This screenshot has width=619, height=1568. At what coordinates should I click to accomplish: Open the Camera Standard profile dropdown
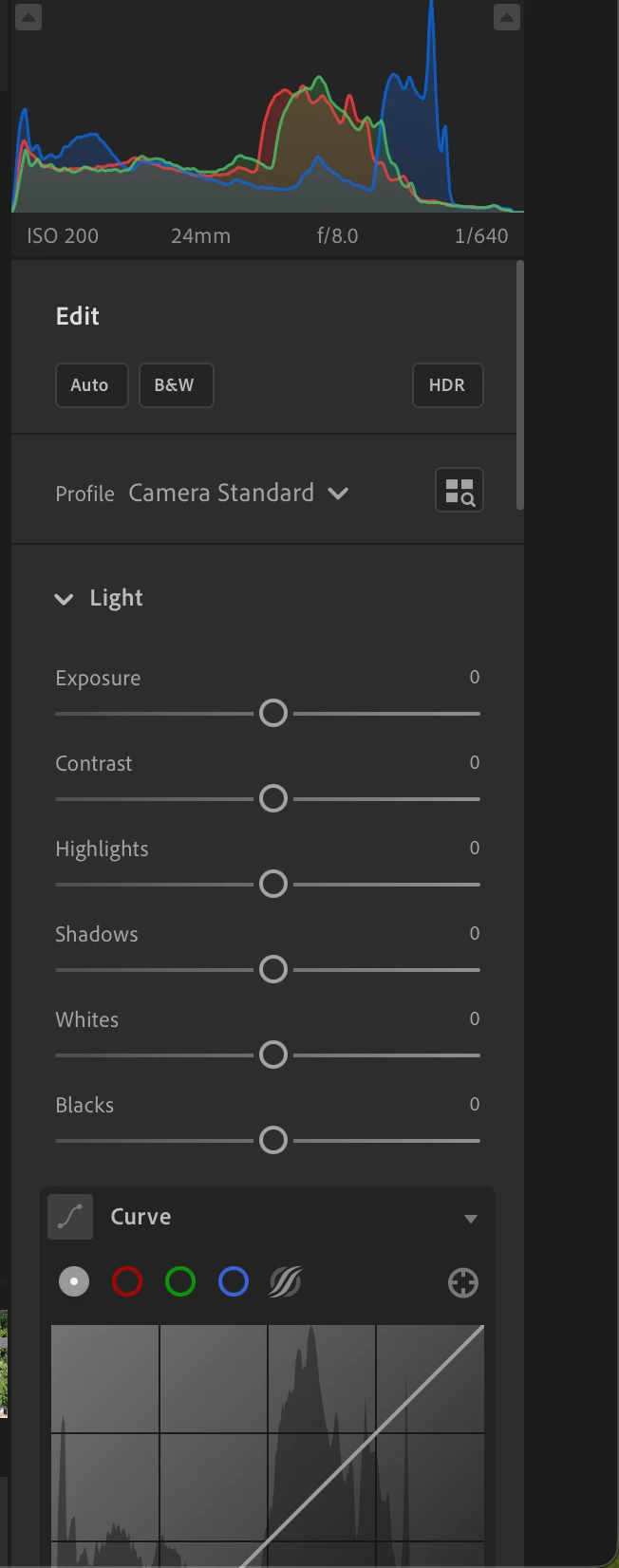click(x=239, y=493)
